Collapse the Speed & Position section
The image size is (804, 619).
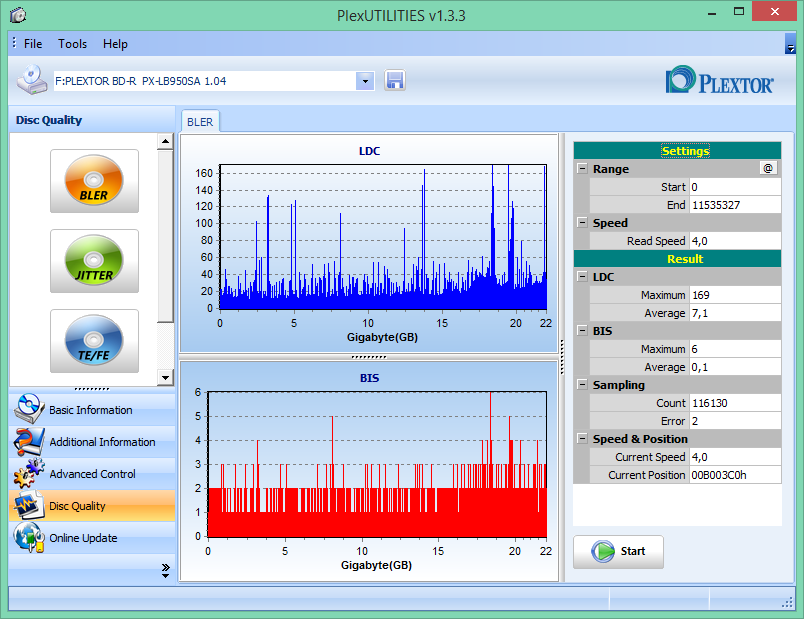point(582,438)
